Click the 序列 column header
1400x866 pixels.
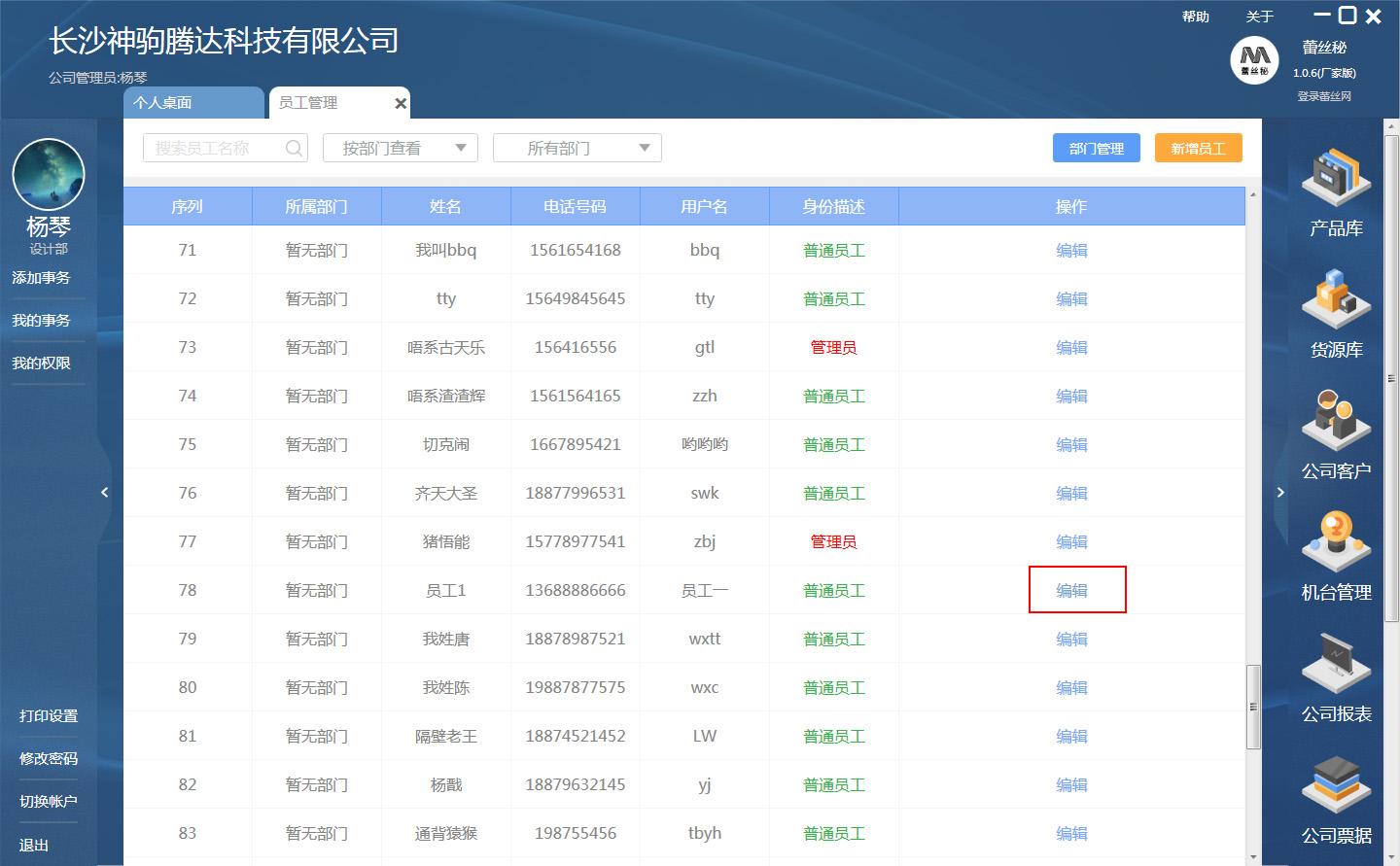point(188,206)
